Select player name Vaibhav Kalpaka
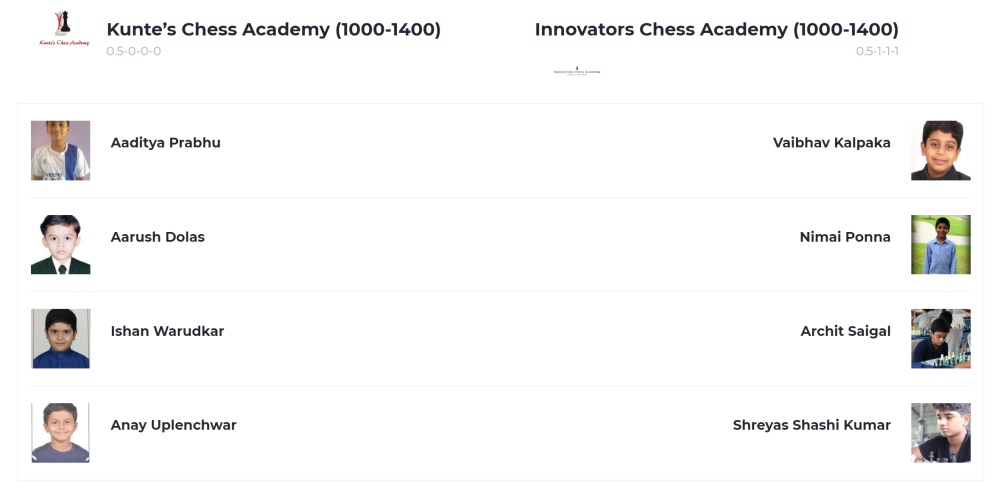Screen dimensions: 1000x489 [831, 143]
